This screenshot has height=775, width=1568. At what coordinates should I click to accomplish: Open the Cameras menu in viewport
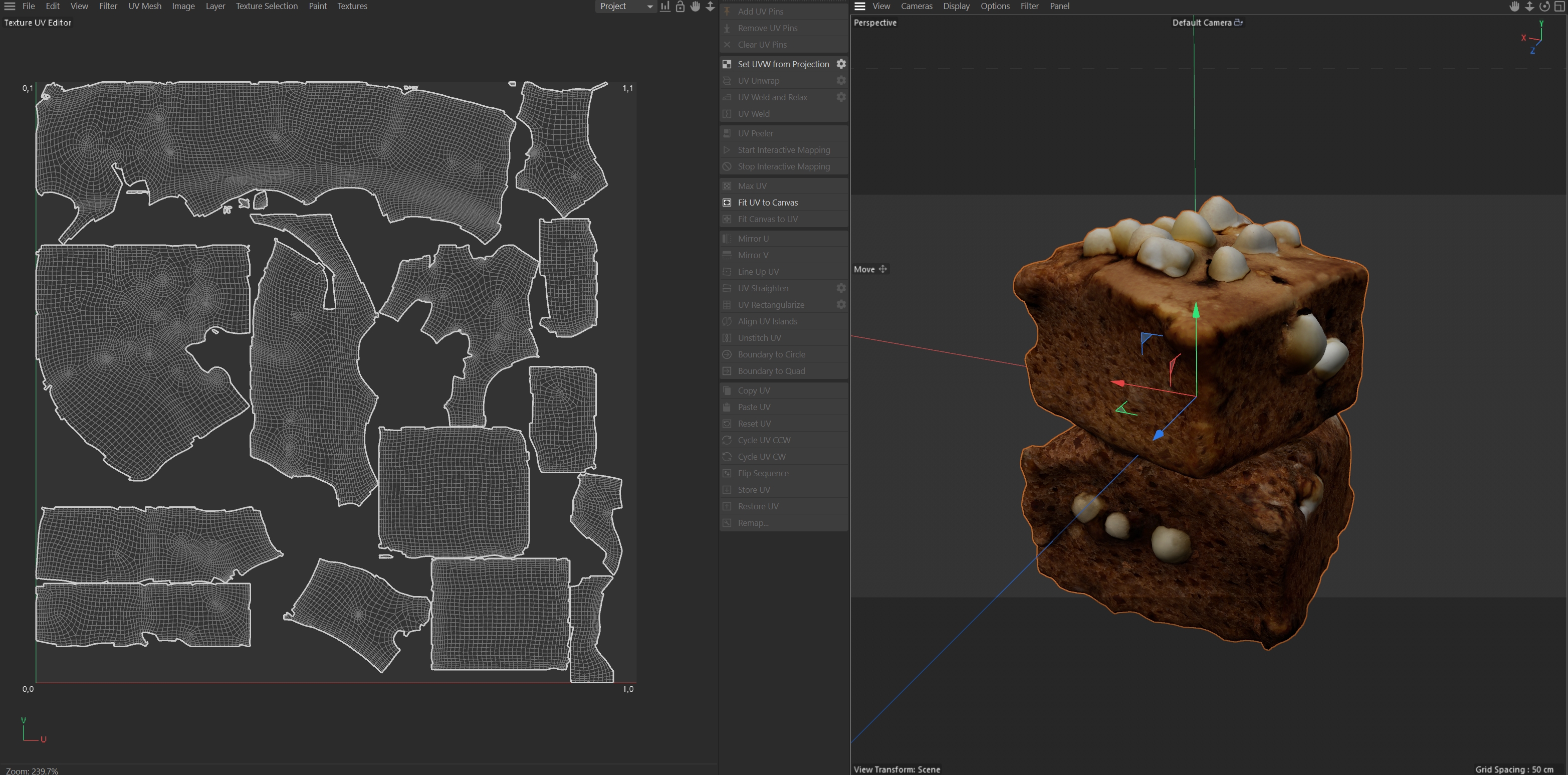pyautogui.click(x=916, y=6)
